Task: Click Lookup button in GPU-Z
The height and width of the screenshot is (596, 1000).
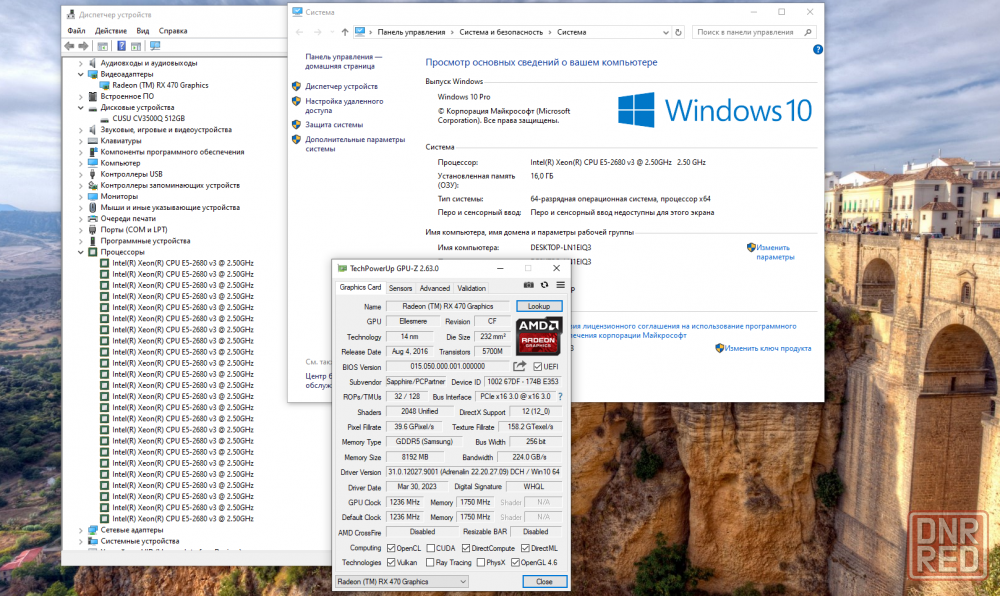Action: 539,306
